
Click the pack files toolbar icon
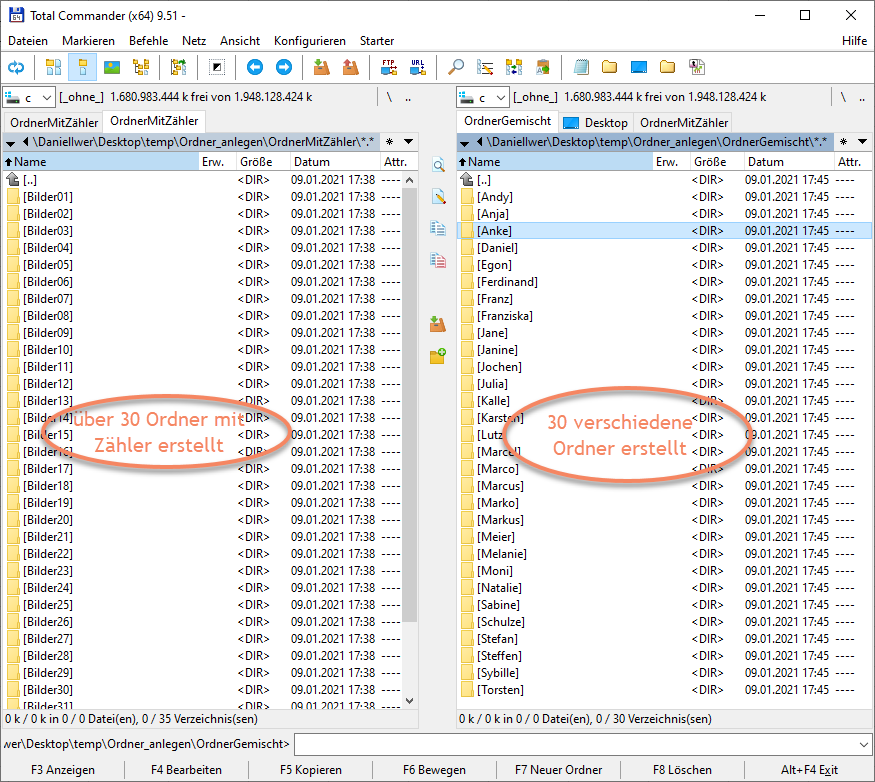[321, 68]
